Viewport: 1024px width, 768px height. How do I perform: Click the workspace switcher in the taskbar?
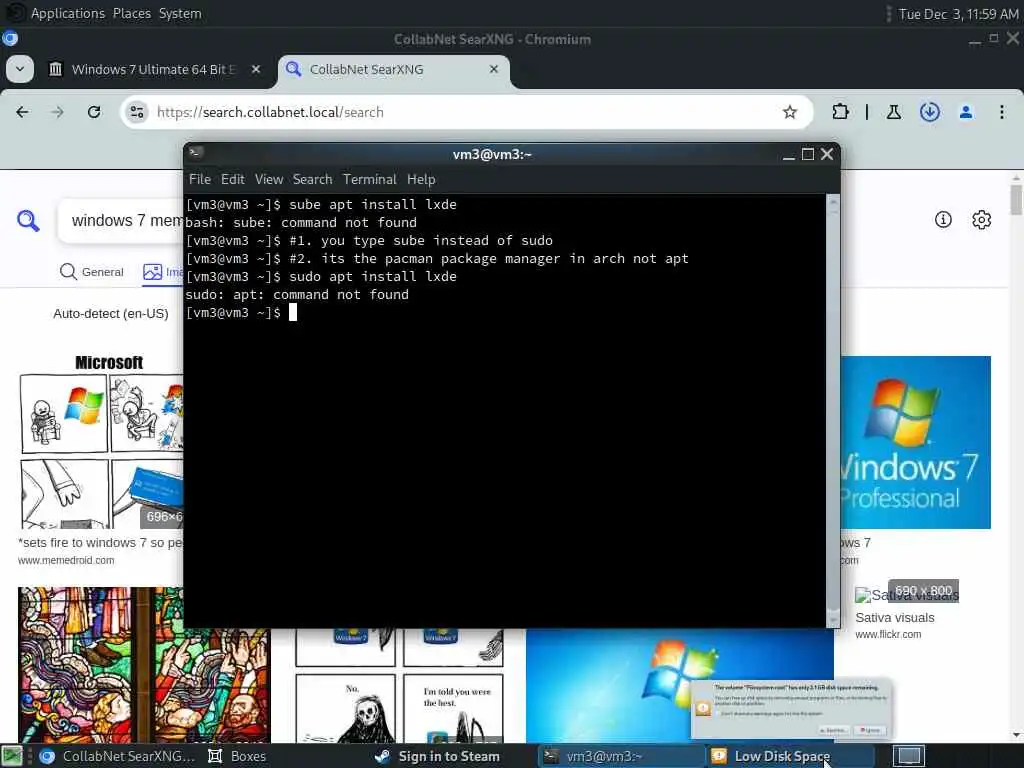click(x=908, y=756)
